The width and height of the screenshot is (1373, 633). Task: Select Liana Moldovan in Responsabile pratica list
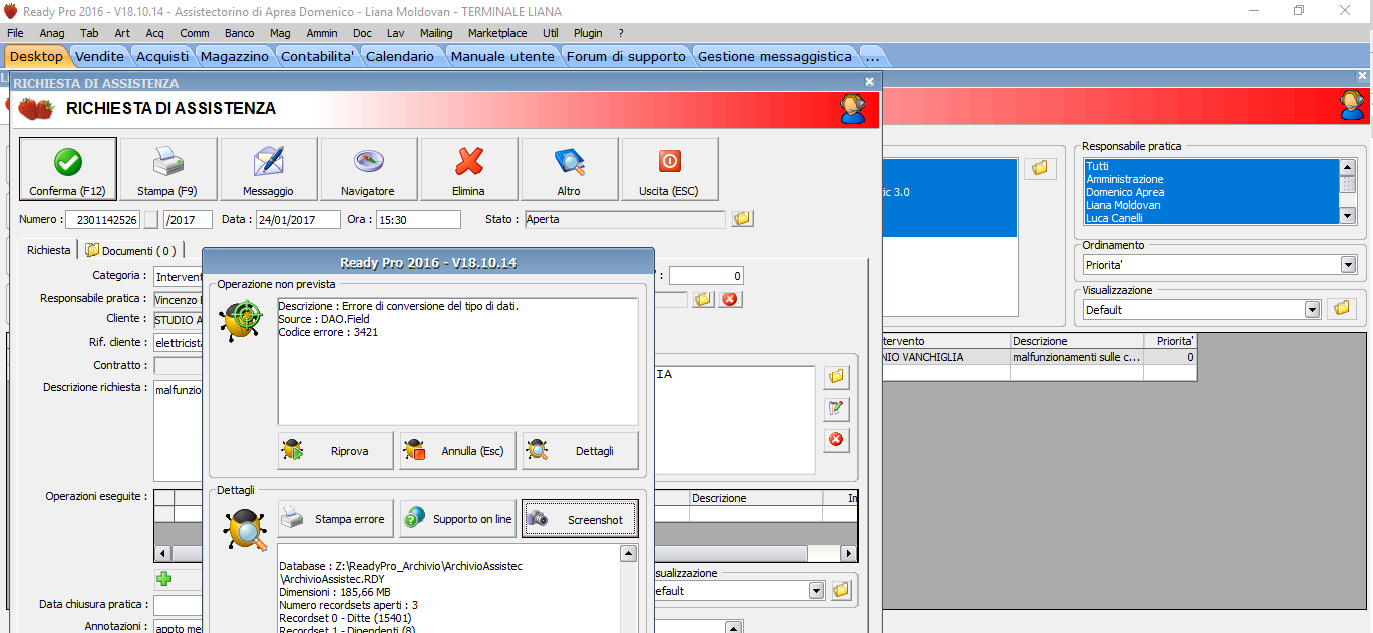click(x=1211, y=205)
